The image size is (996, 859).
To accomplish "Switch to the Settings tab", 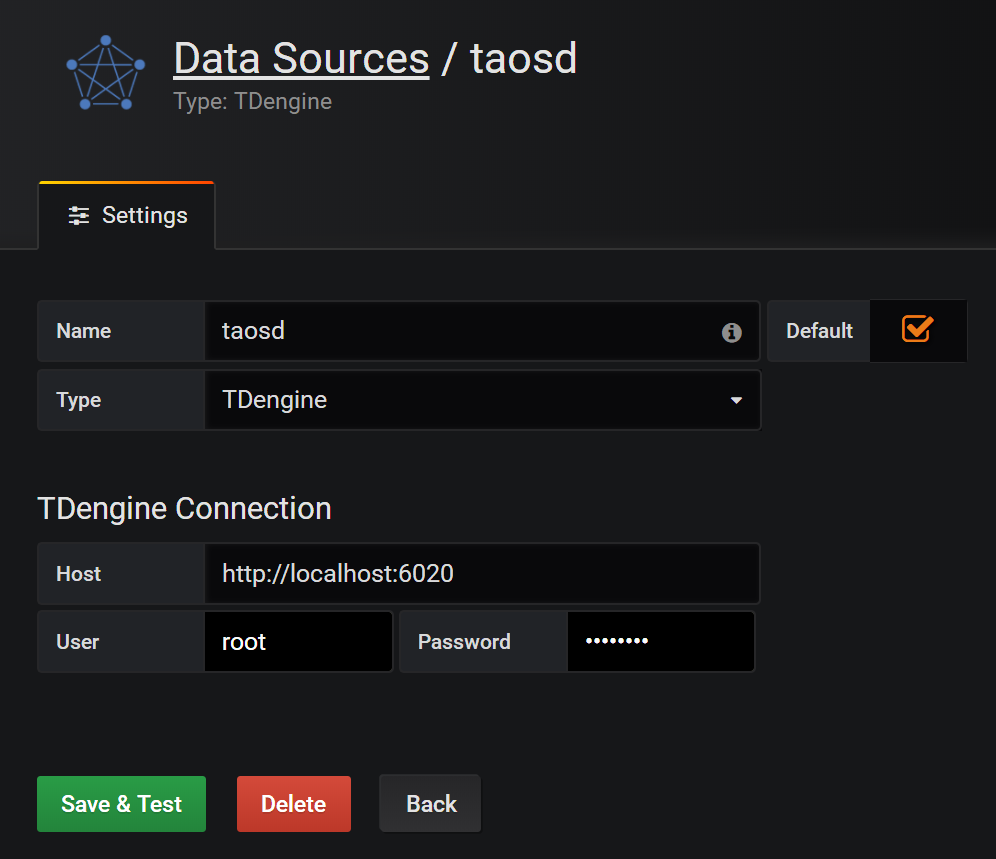I will coord(127,216).
